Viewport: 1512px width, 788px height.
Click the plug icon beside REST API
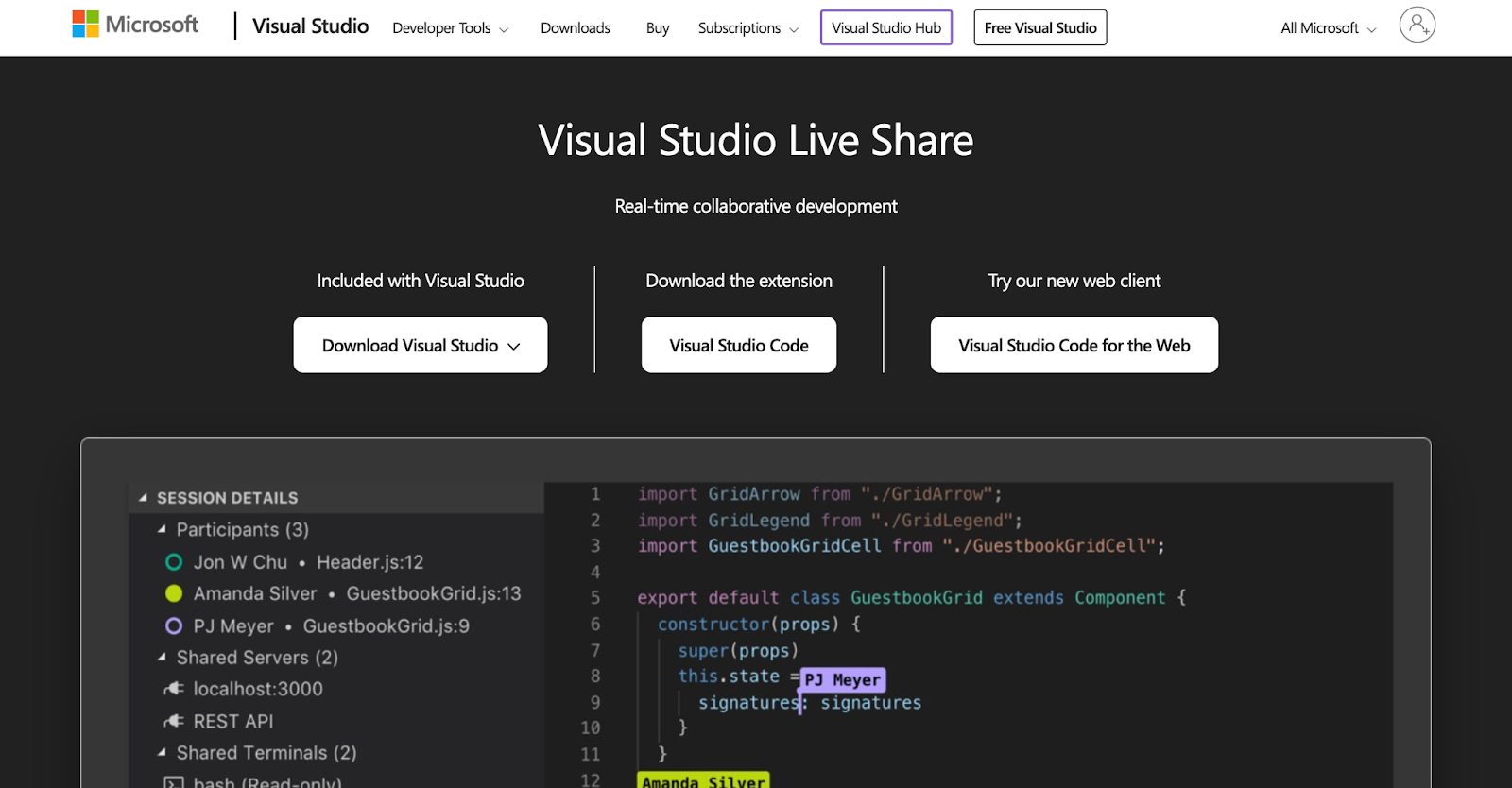[174, 721]
